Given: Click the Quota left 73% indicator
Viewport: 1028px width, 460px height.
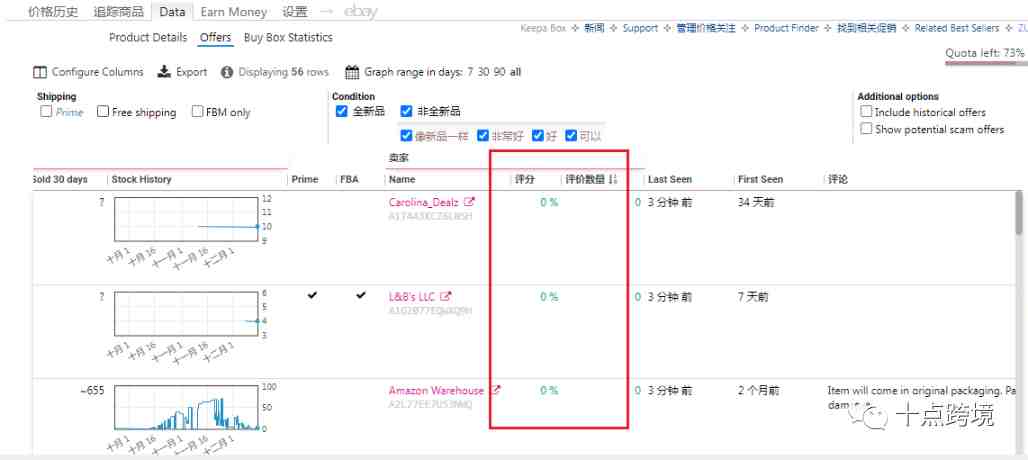Looking at the screenshot, I should click(984, 52).
